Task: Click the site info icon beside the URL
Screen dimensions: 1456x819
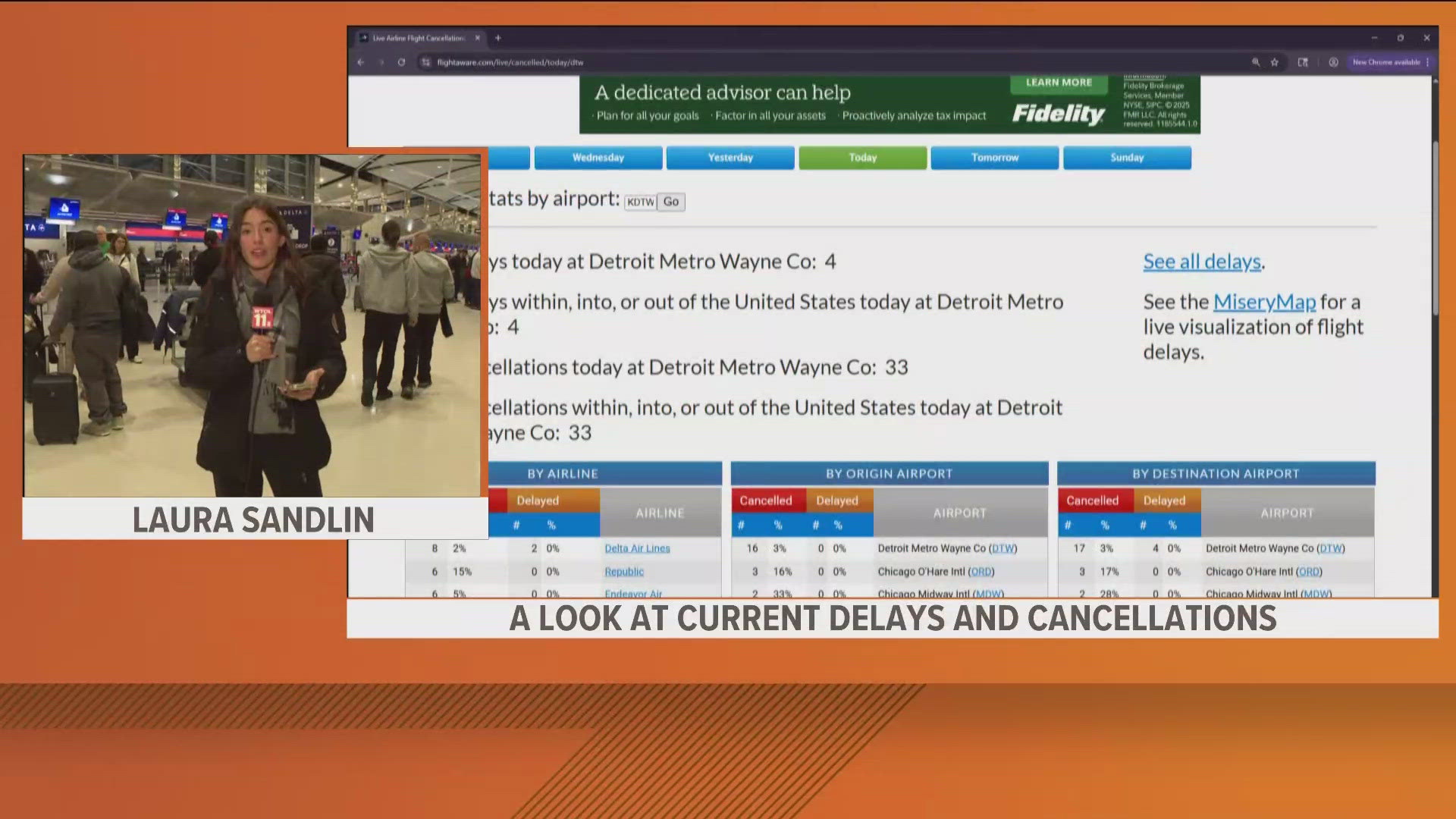Action: point(426,62)
